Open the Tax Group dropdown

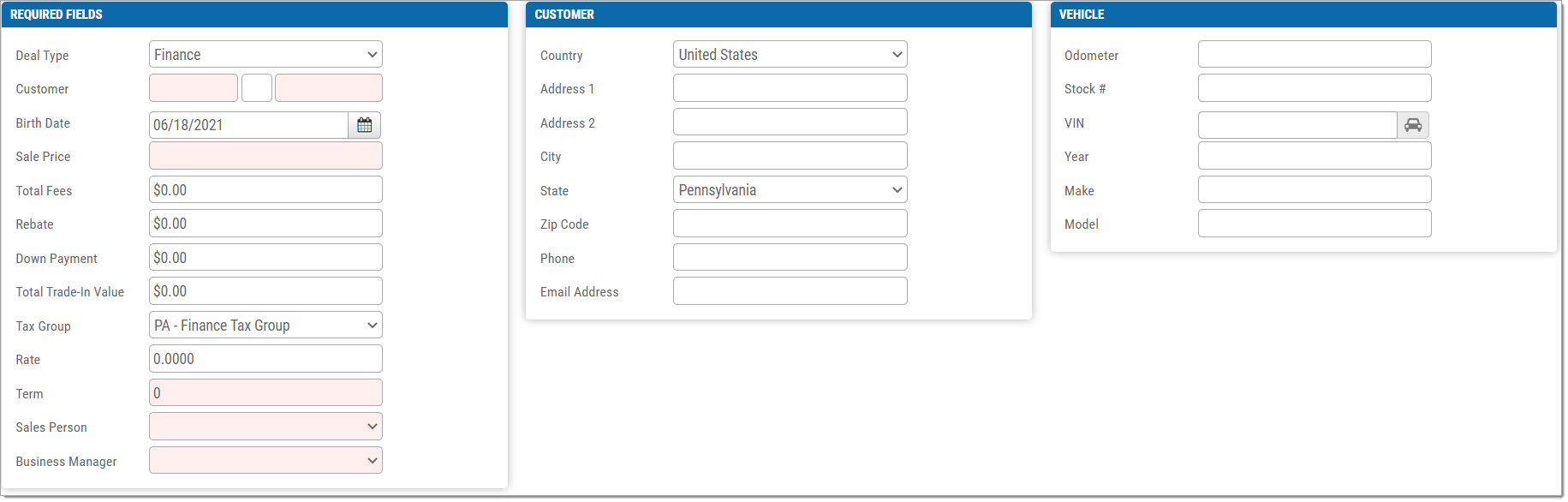pyautogui.click(x=265, y=325)
